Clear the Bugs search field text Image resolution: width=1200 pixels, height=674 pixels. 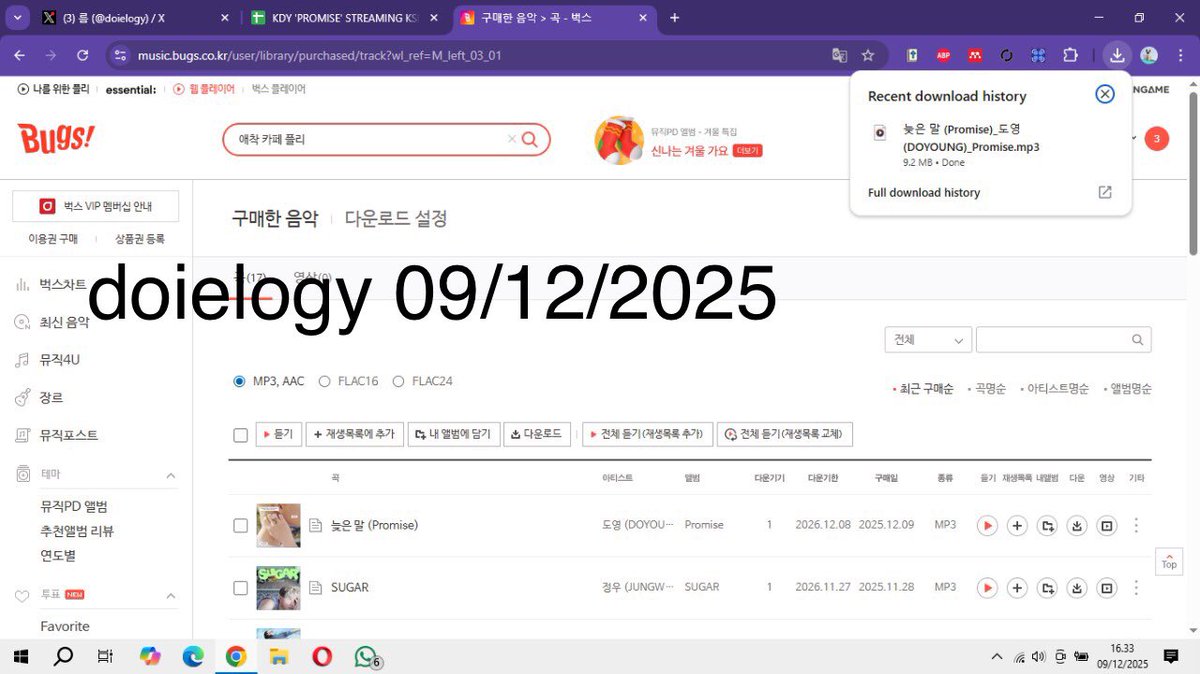(x=512, y=139)
